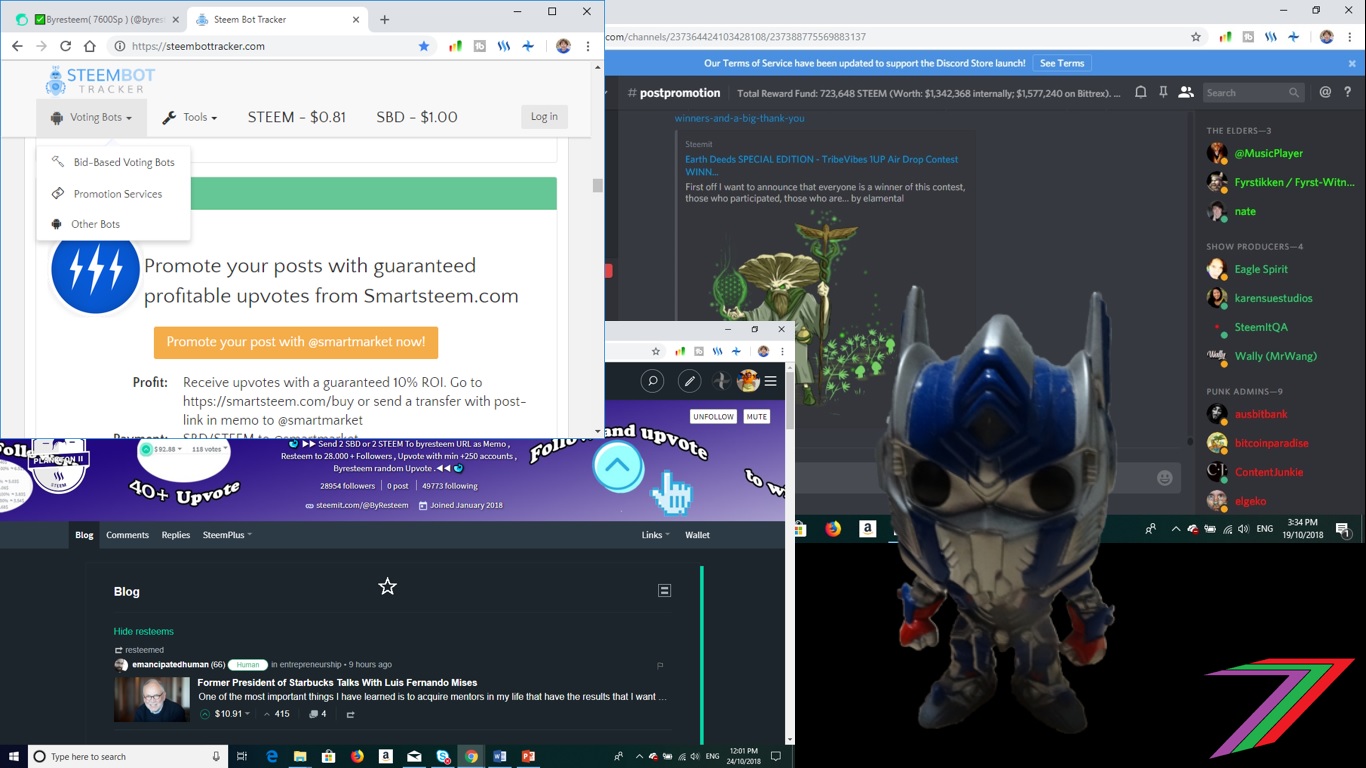Click the Steem keychain waves extension in Steem Bot Tracker window

[x=505, y=46]
